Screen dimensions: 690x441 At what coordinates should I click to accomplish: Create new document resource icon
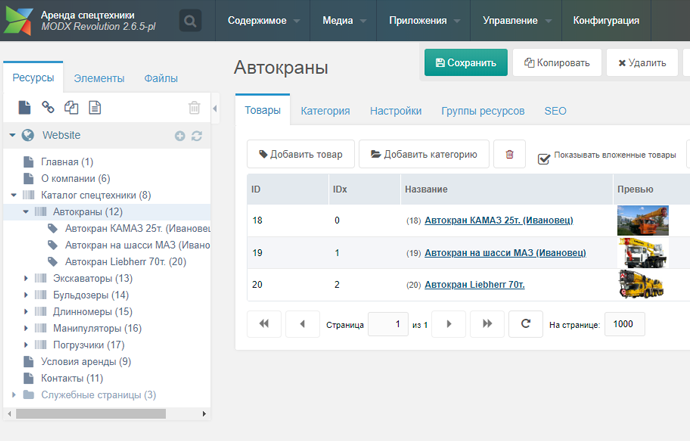(x=25, y=108)
